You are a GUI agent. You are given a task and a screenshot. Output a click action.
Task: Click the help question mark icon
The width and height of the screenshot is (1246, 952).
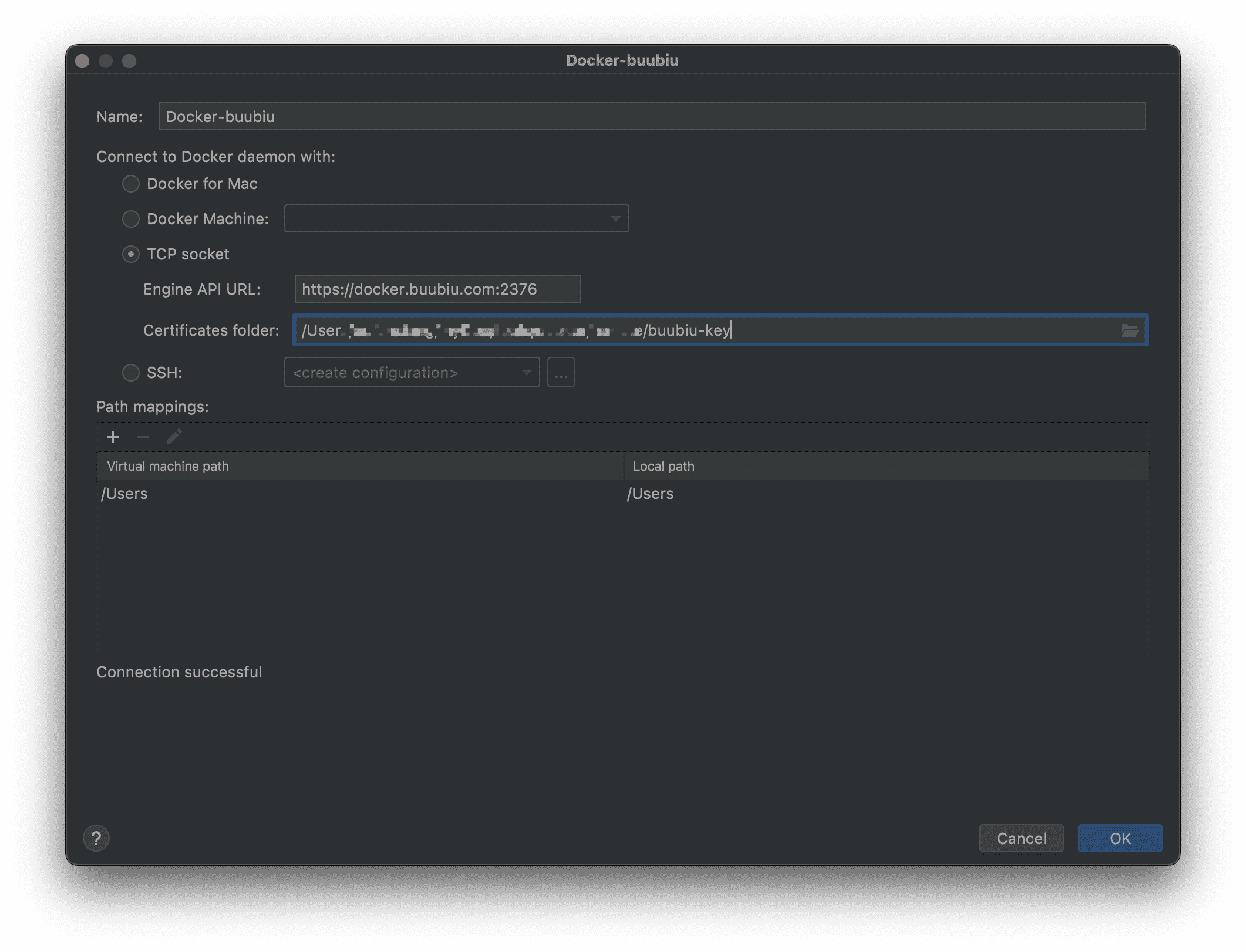coord(96,838)
